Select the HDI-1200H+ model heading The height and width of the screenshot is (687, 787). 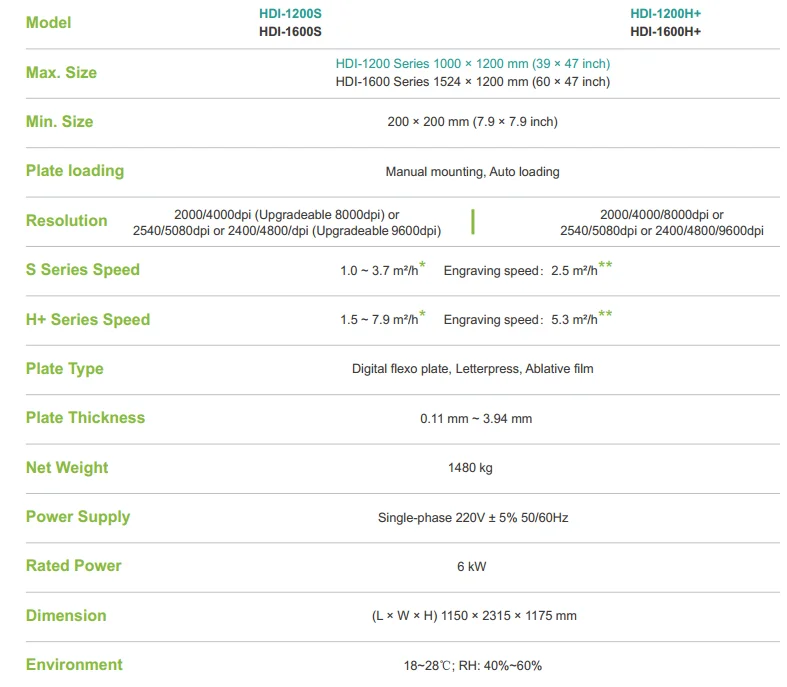click(665, 14)
